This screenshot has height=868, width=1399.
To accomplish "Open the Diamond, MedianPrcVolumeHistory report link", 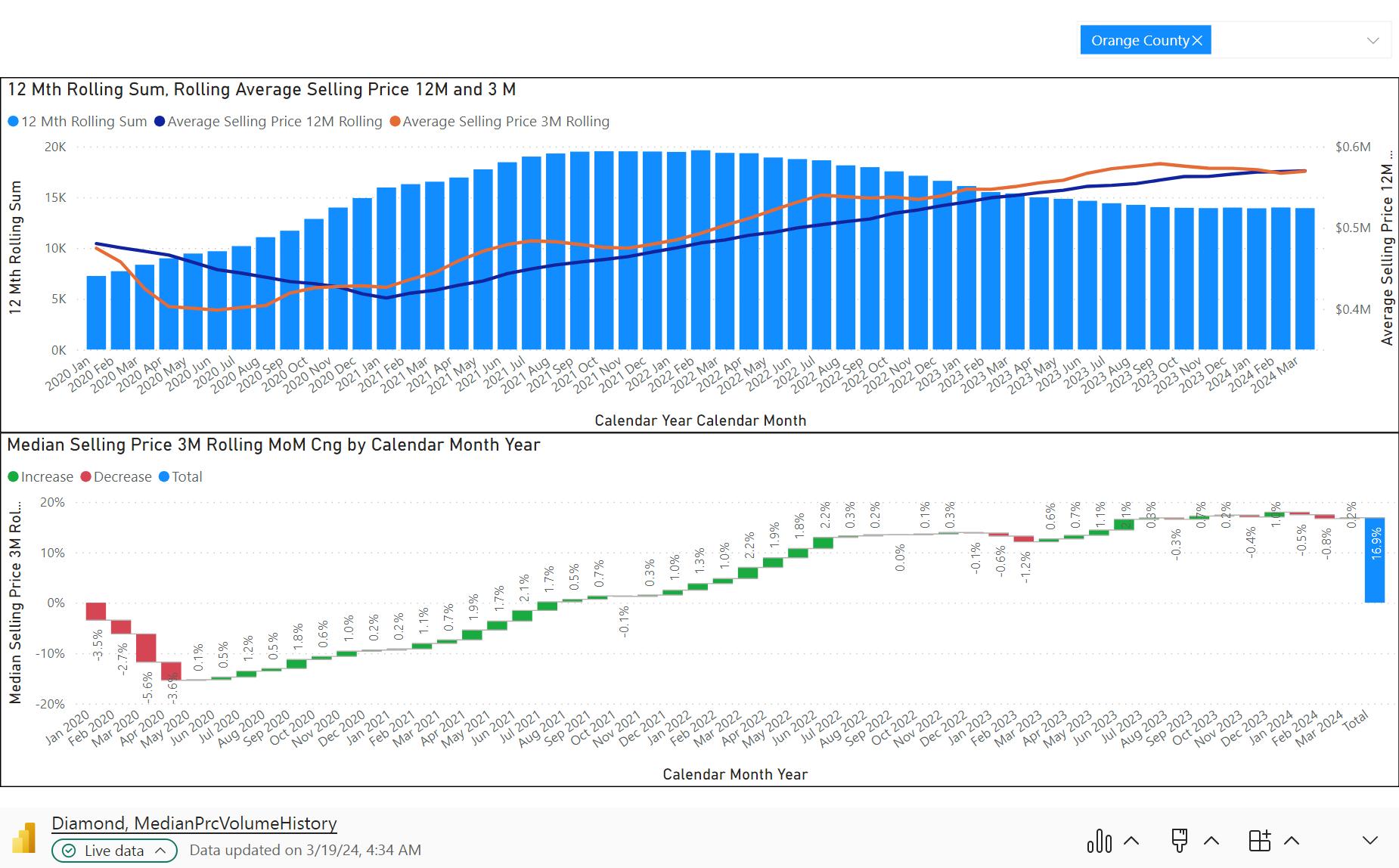I will 194,823.
